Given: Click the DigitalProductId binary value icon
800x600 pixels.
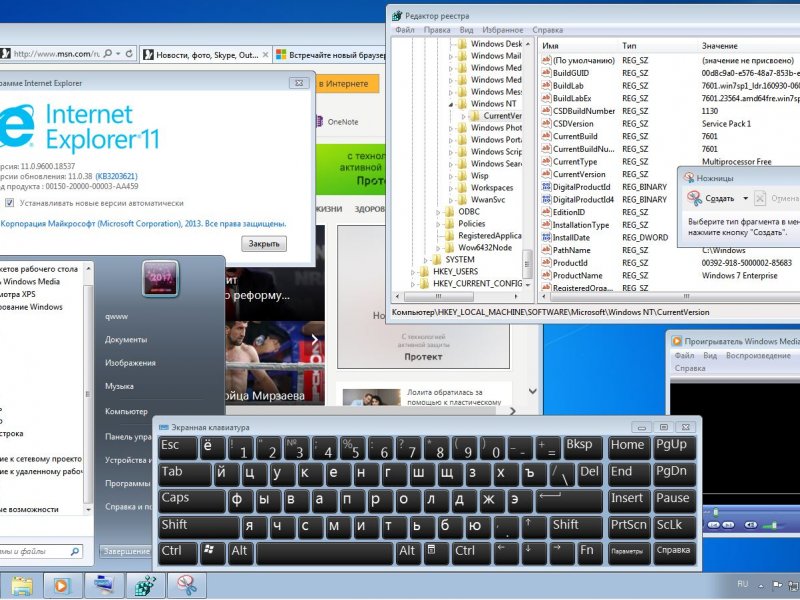Looking at the screenshot, I should 546,187.
